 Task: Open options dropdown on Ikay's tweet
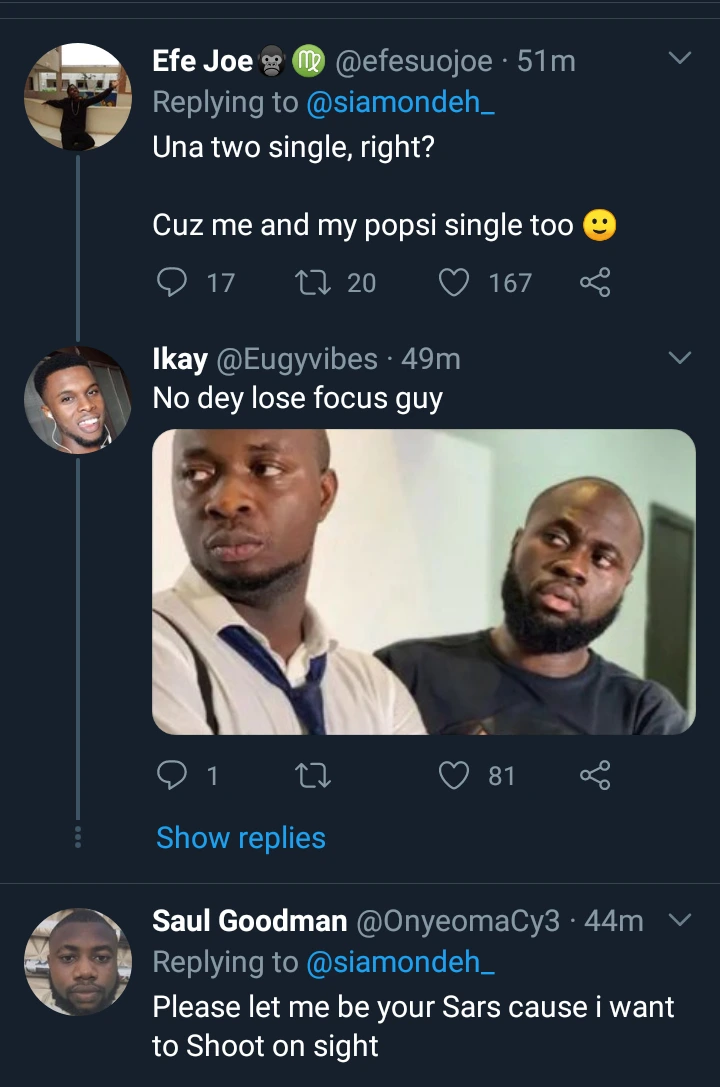pos(679,357)
